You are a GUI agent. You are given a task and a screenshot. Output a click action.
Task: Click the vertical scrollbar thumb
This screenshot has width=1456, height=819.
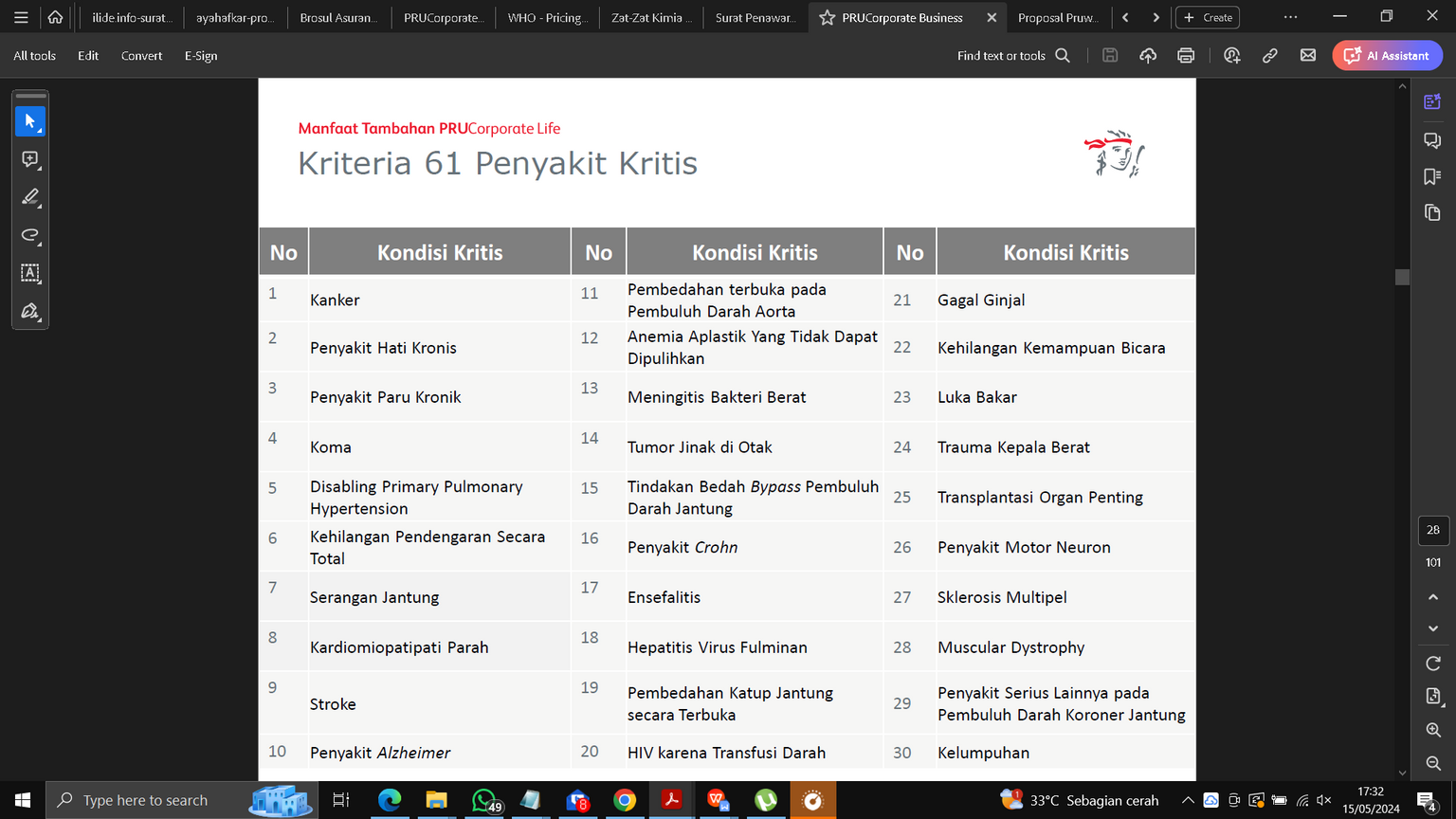[x=1402, y=277]
